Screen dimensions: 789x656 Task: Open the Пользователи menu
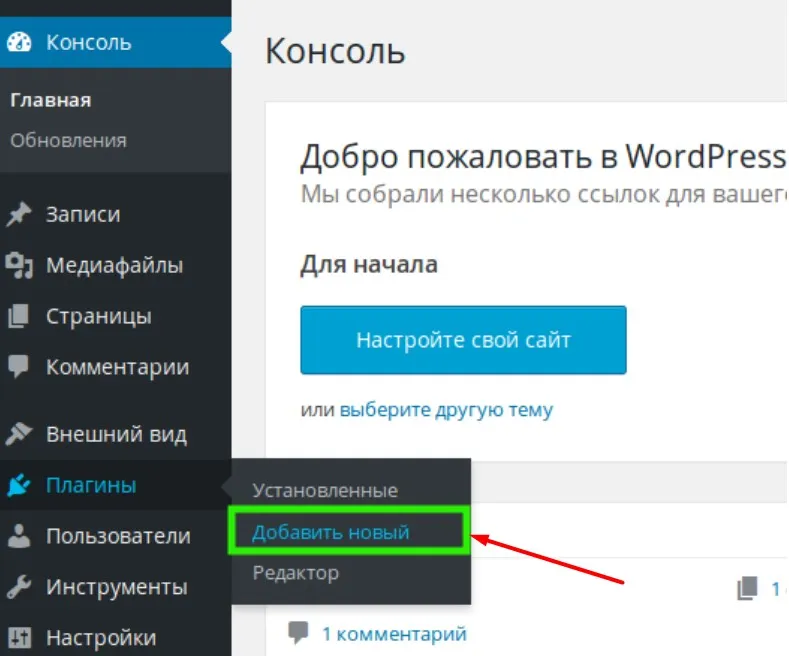[116, 536]
